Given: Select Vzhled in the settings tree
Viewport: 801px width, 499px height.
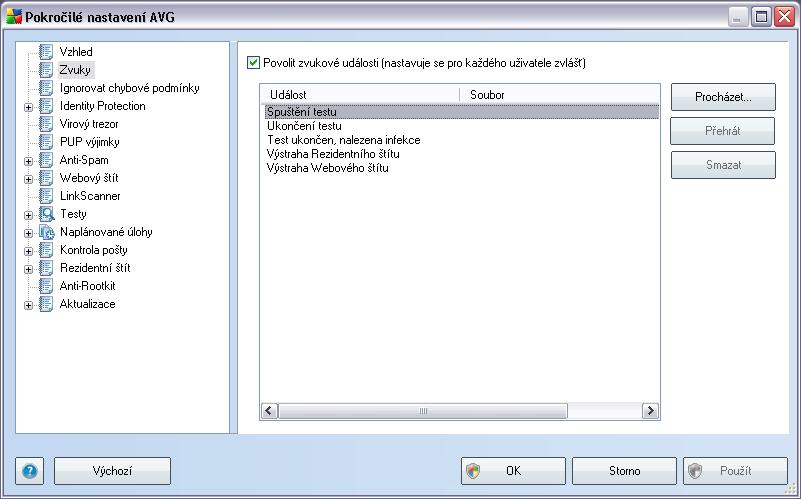Looking at the screenshot, I should point(76,52).
